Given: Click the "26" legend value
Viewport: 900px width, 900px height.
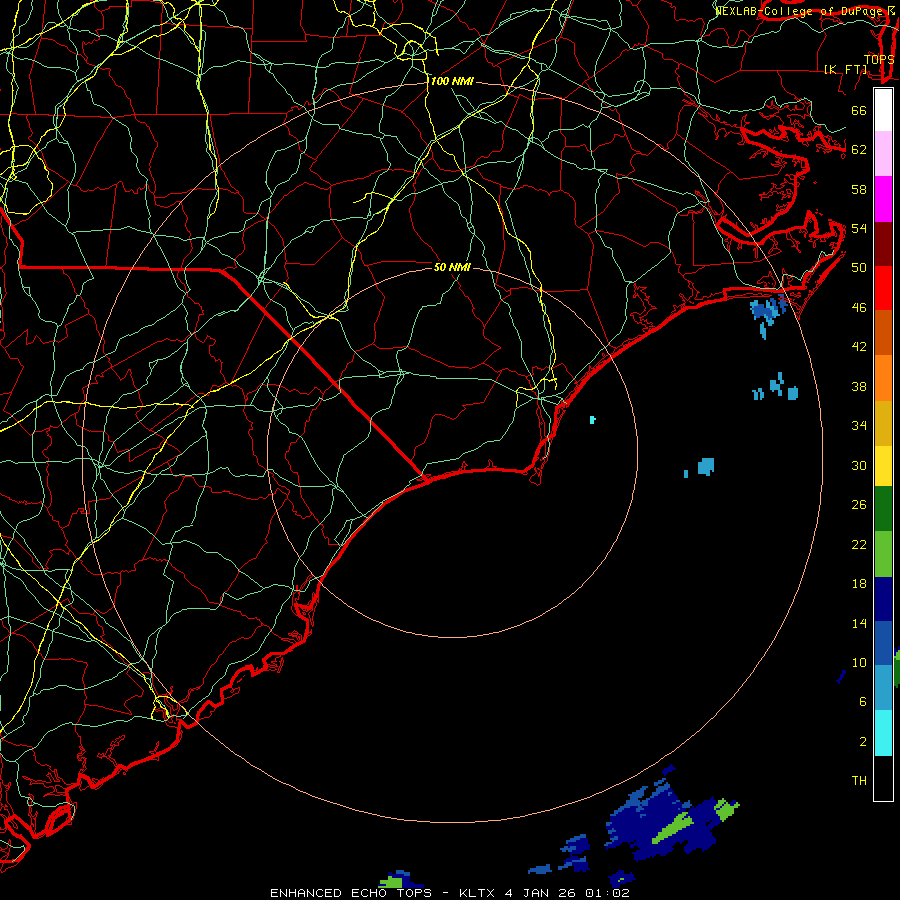Looking at the screenshot, I should [x=859, y=505].
